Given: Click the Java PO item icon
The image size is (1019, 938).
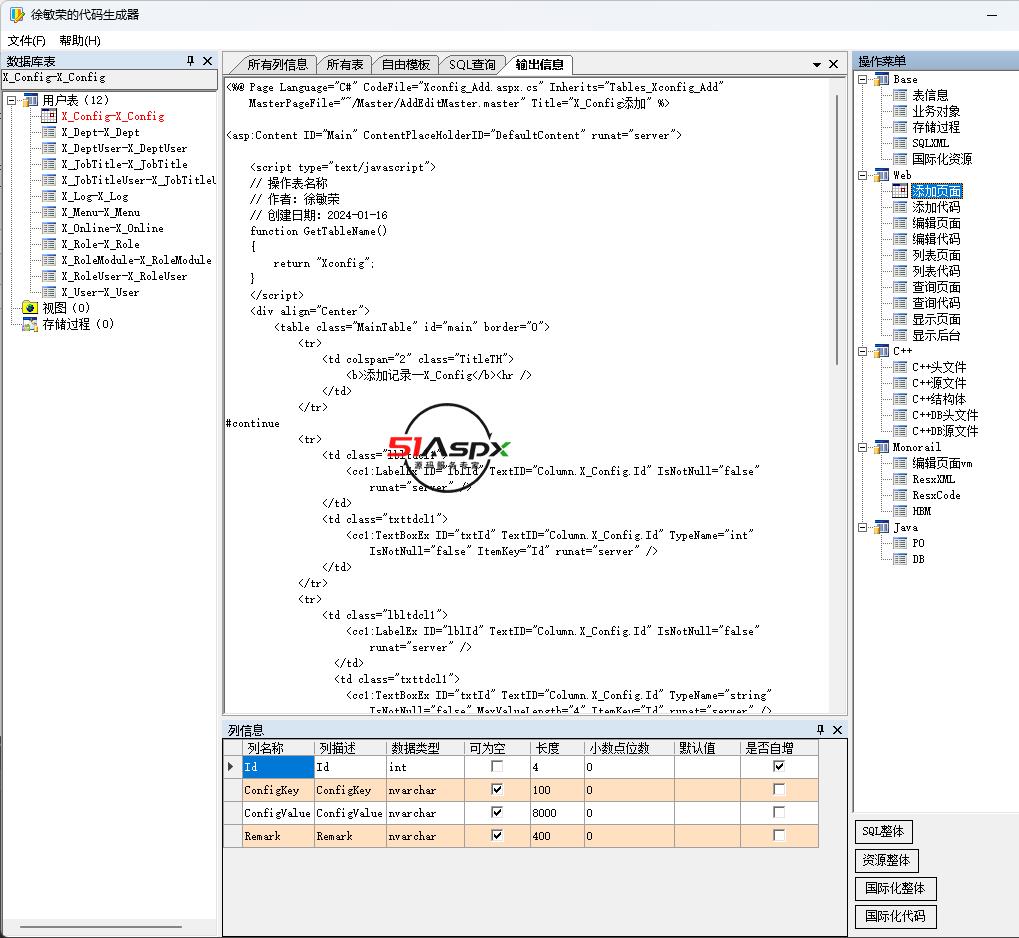Looking at the screenshot, I should click(x=899, y=543).
